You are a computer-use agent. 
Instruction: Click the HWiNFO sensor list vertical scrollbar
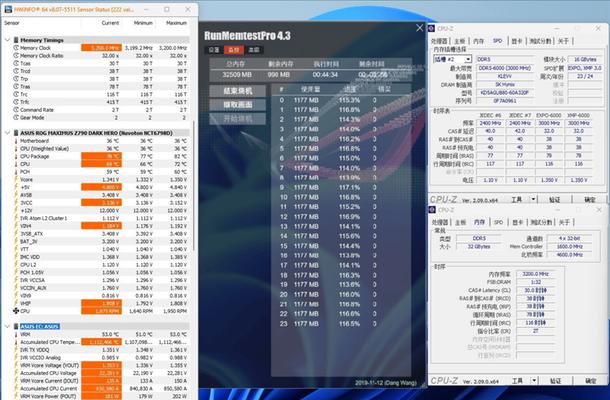coord(193,186)
